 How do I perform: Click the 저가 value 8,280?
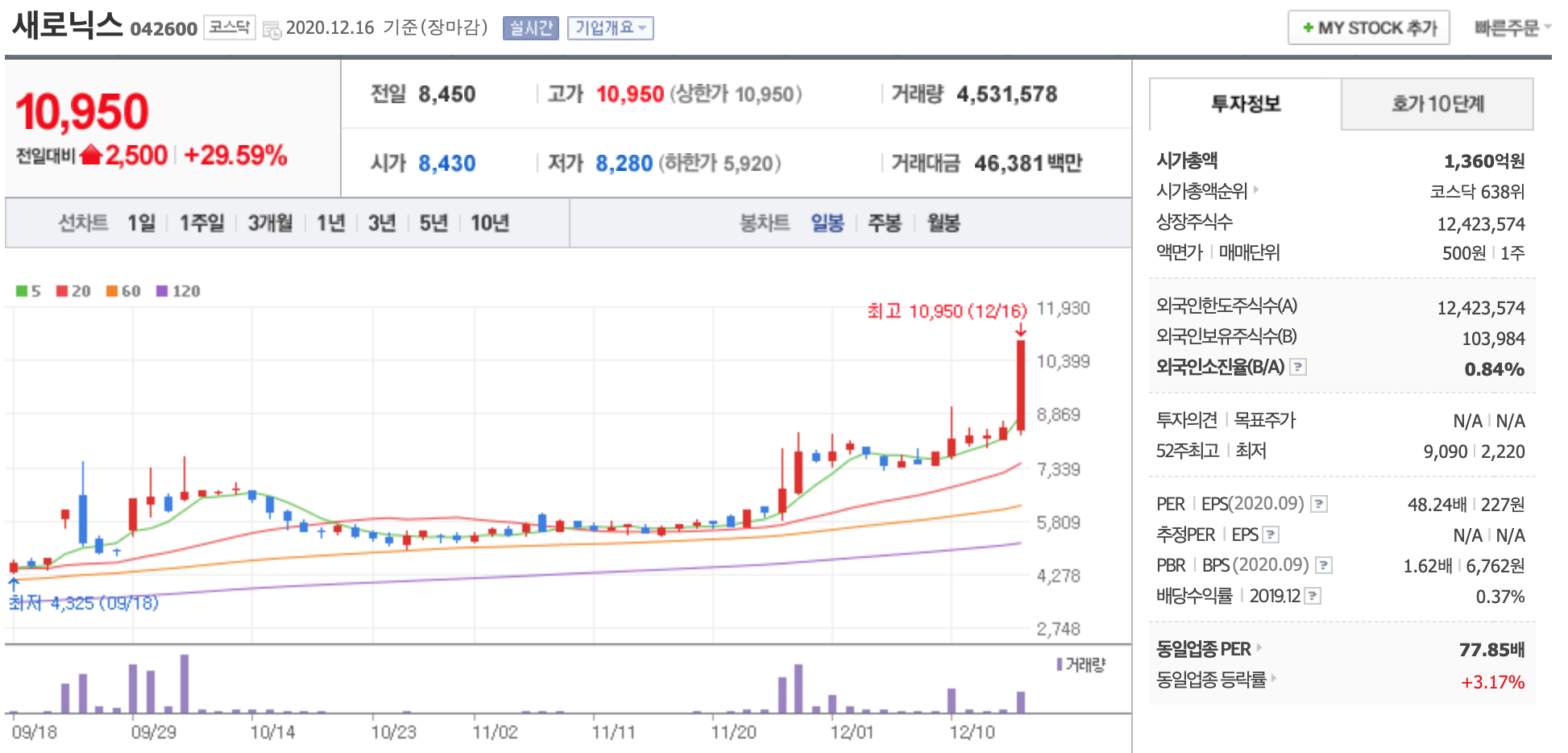coord(624,164)
